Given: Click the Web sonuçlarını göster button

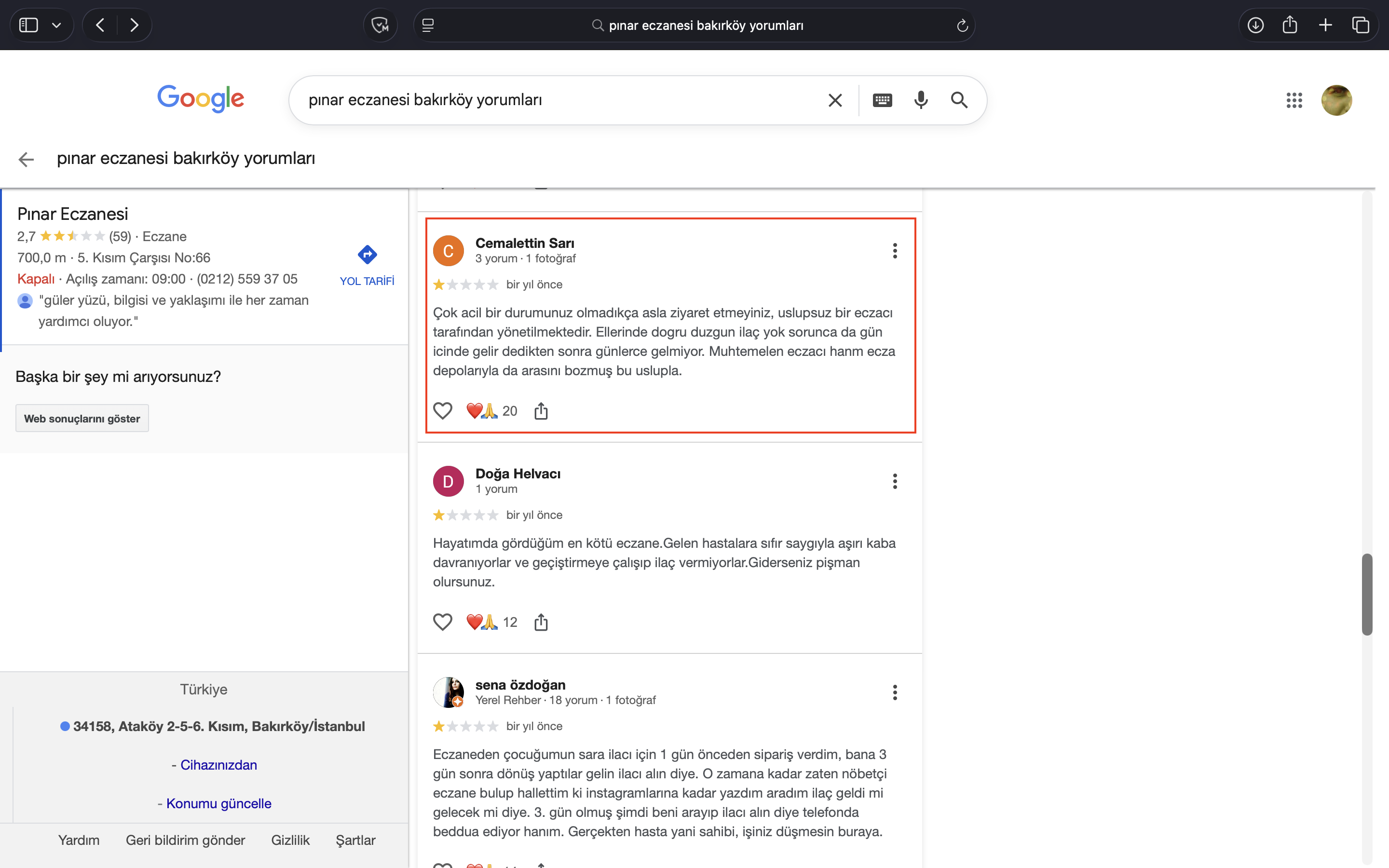Looking at the screenshot, I should [x=82, y=419].
